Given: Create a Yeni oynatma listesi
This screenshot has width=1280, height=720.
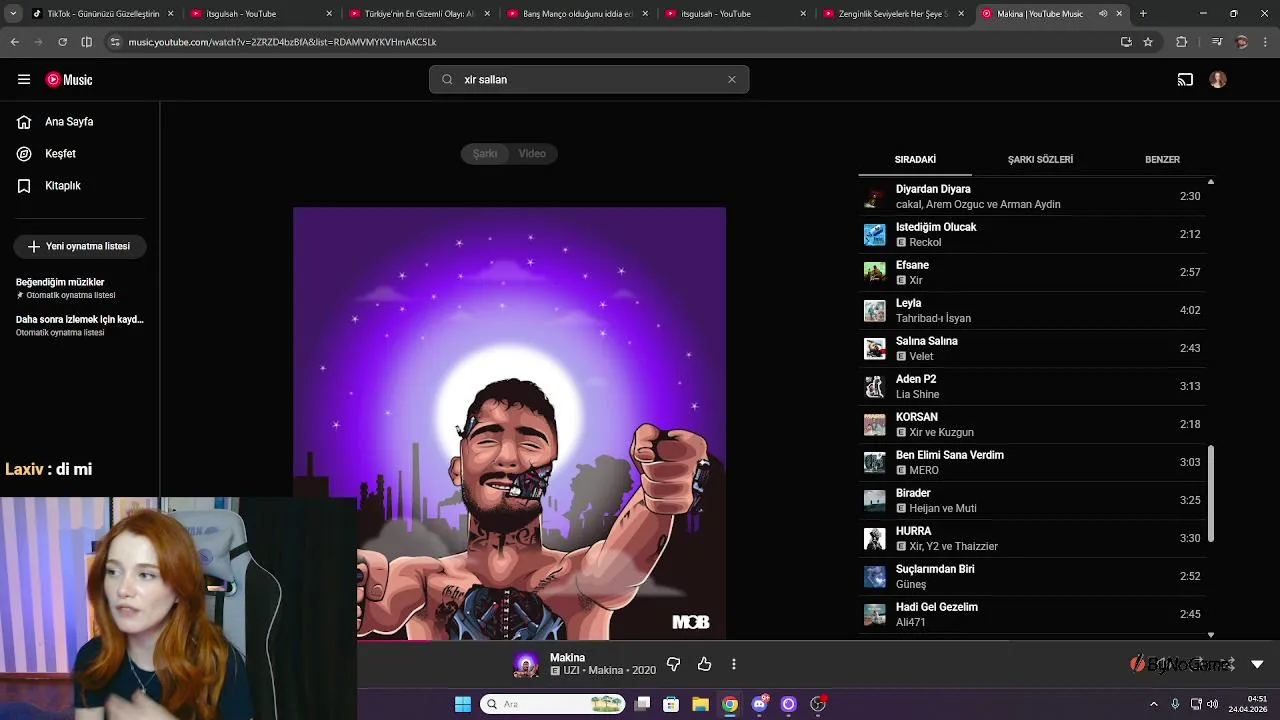Looking at the screenshot, I should [x=80, y=246].
